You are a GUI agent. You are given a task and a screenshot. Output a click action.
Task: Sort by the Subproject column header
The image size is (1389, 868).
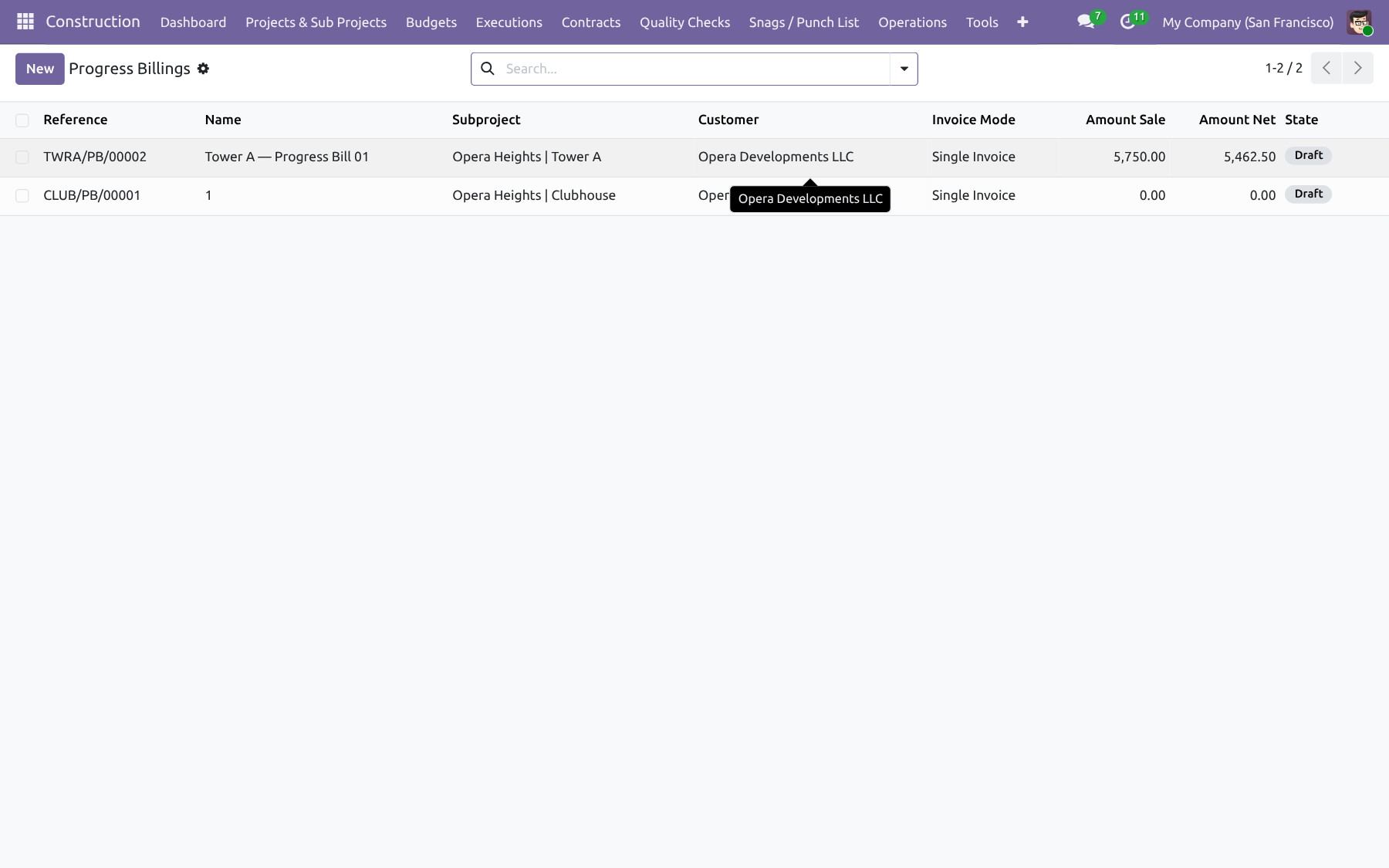[x=486, y=120]
